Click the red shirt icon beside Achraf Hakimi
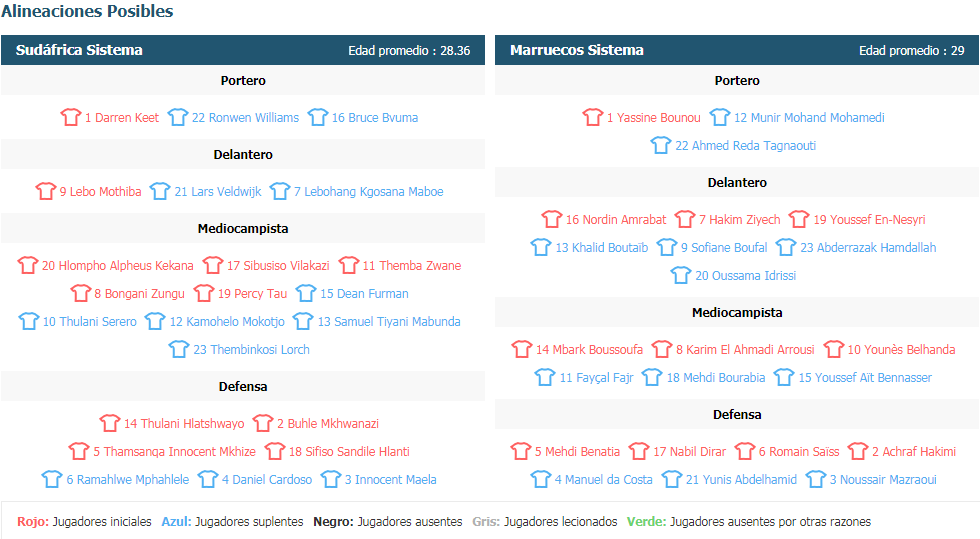 click(x=858, y=451)
